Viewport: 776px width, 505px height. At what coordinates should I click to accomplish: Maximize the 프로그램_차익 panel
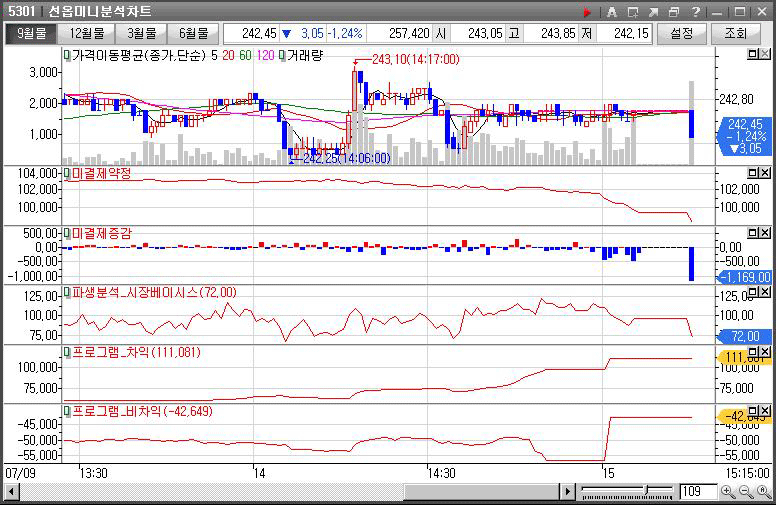coord(753,352)
